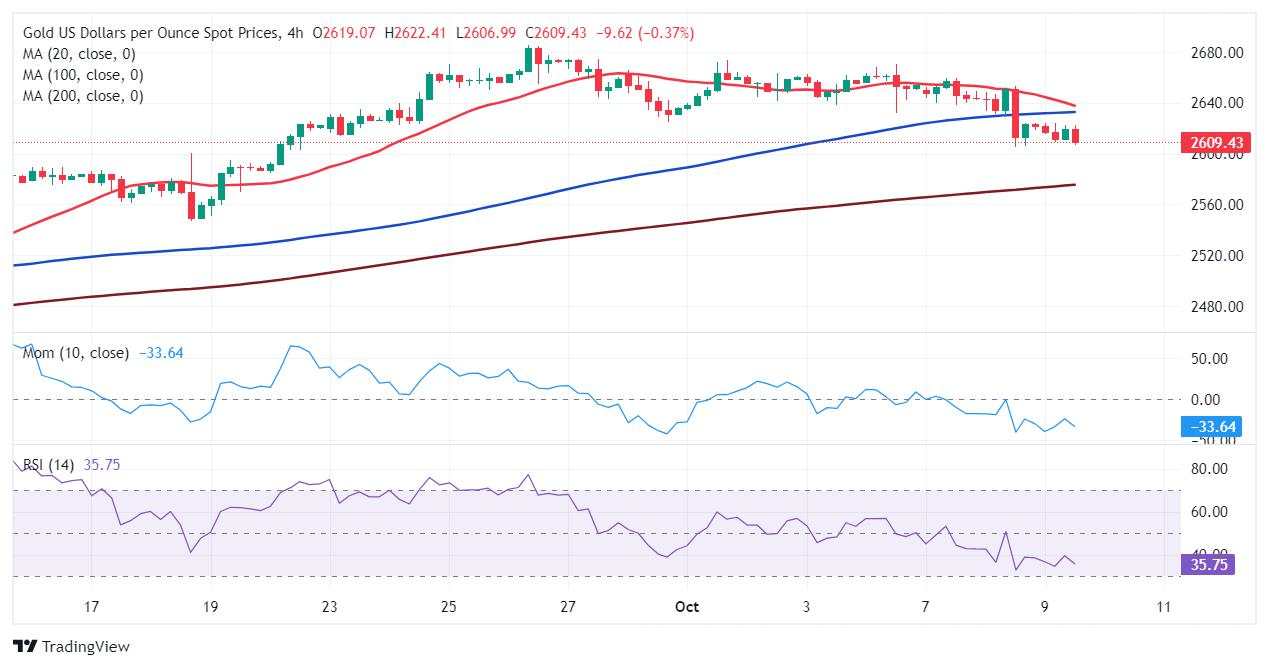Click the 23 date marker on time axis
1269x668 pixels.
[330, 606]
